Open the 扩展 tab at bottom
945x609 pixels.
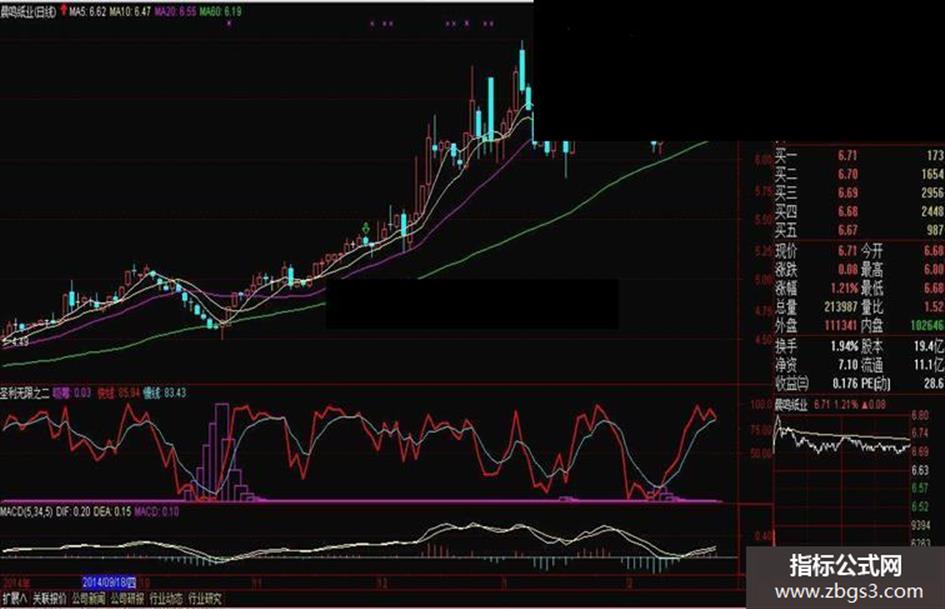click(x=14, y=599)
